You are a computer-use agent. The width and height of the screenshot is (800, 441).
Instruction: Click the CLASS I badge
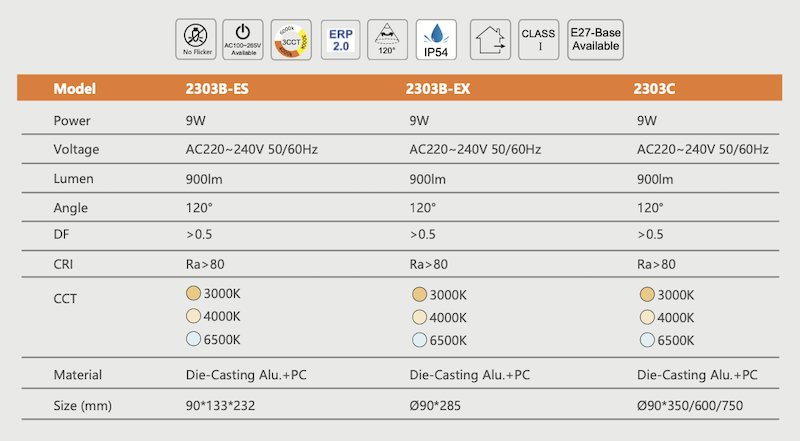(538, 36)
